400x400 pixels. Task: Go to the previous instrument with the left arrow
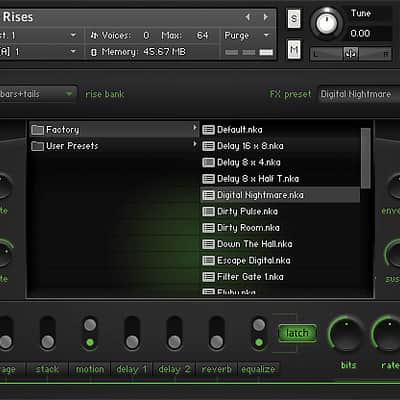point(247,17)
